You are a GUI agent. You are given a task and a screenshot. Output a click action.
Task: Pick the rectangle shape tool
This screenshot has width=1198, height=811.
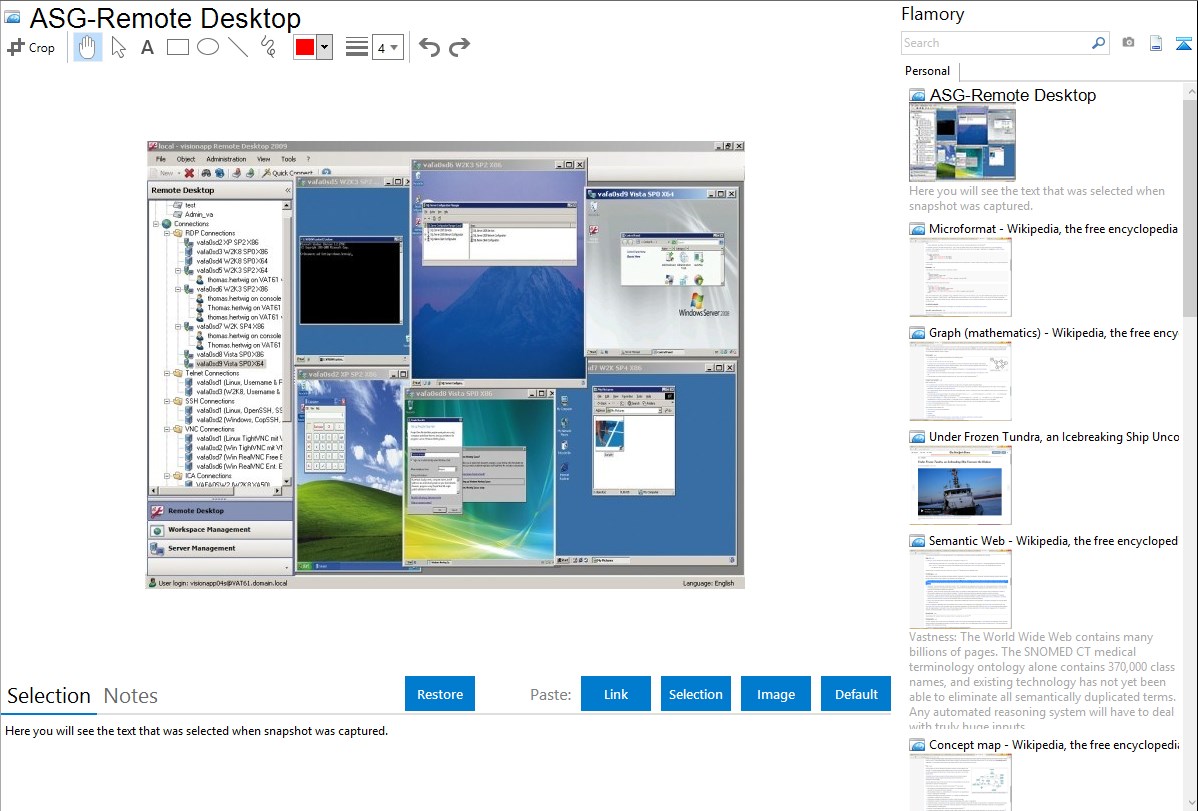(177, 47)
